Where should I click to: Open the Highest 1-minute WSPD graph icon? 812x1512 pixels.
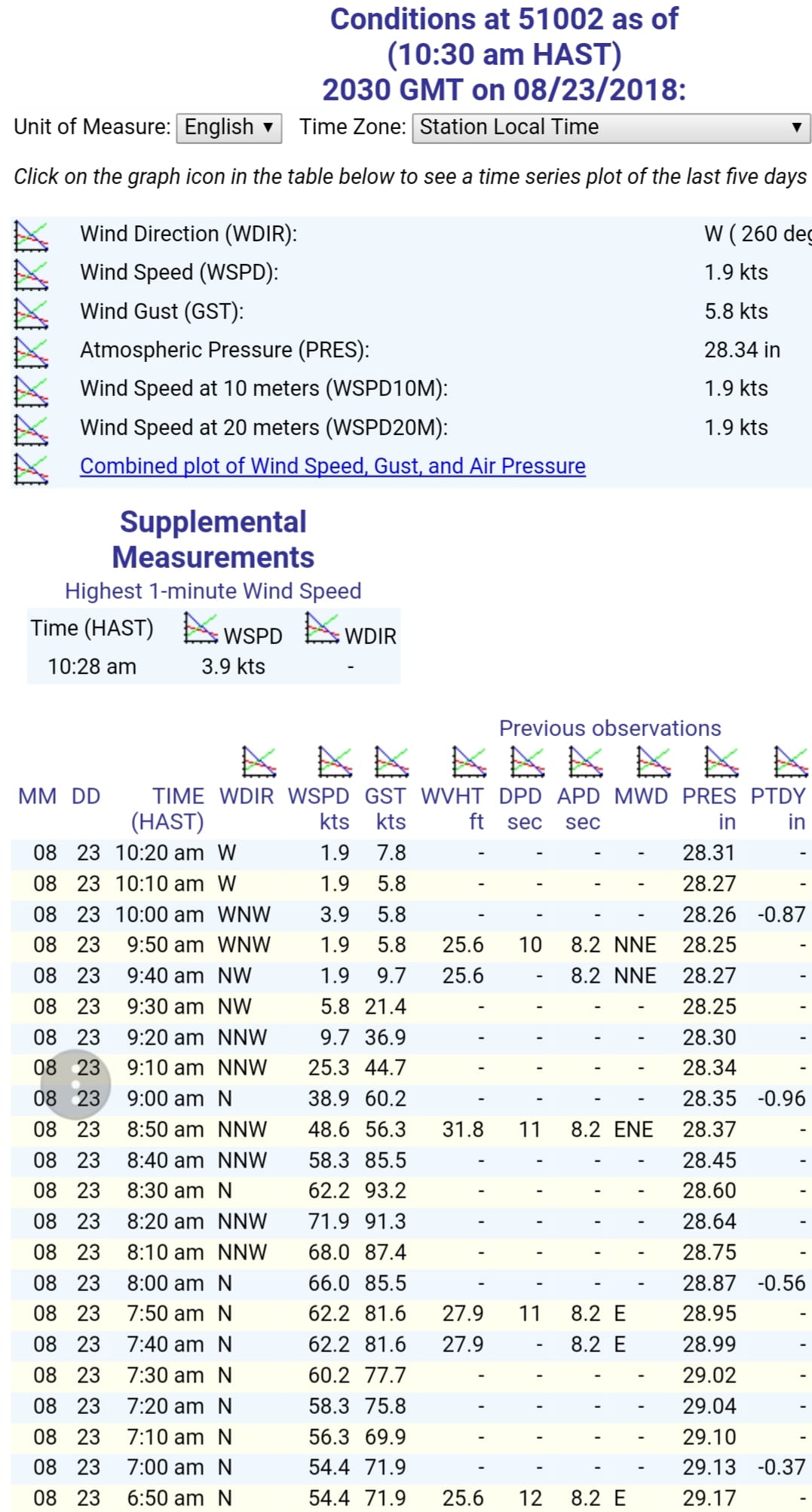[201, 627]
